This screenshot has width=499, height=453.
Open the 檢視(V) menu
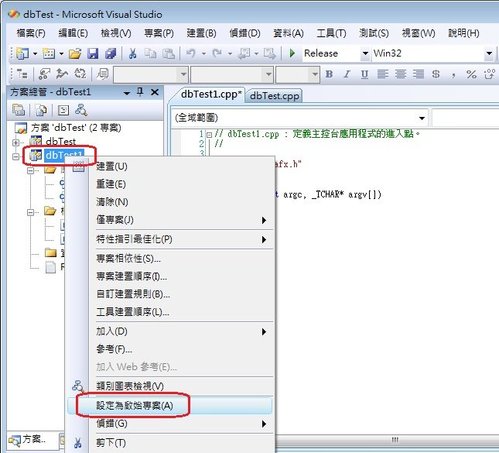pyautogui.click(x=116, y=33)
